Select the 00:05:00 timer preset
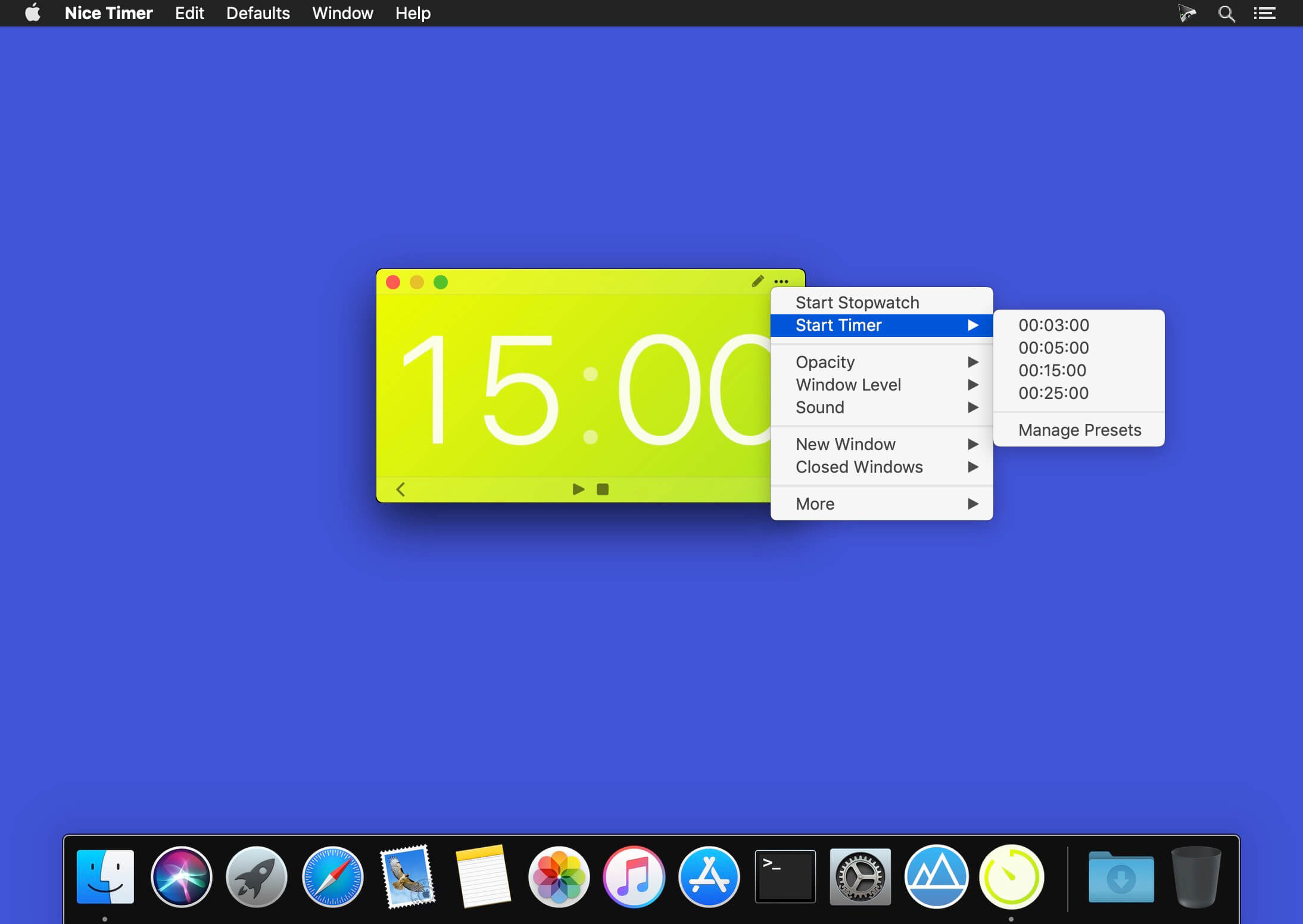 point(1053,348)
